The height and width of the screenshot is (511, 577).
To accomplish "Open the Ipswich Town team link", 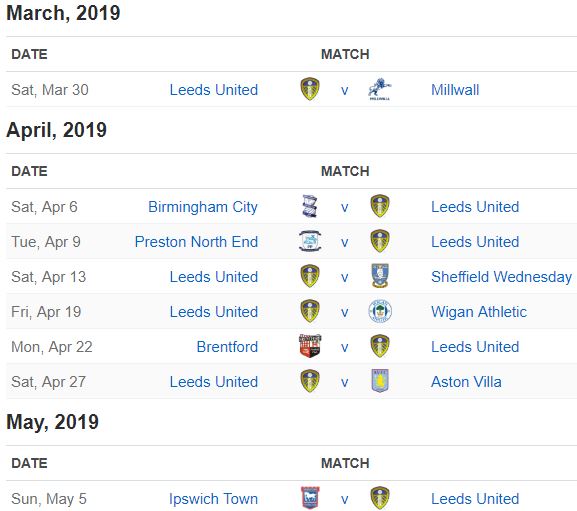I will tap(213, 499).
